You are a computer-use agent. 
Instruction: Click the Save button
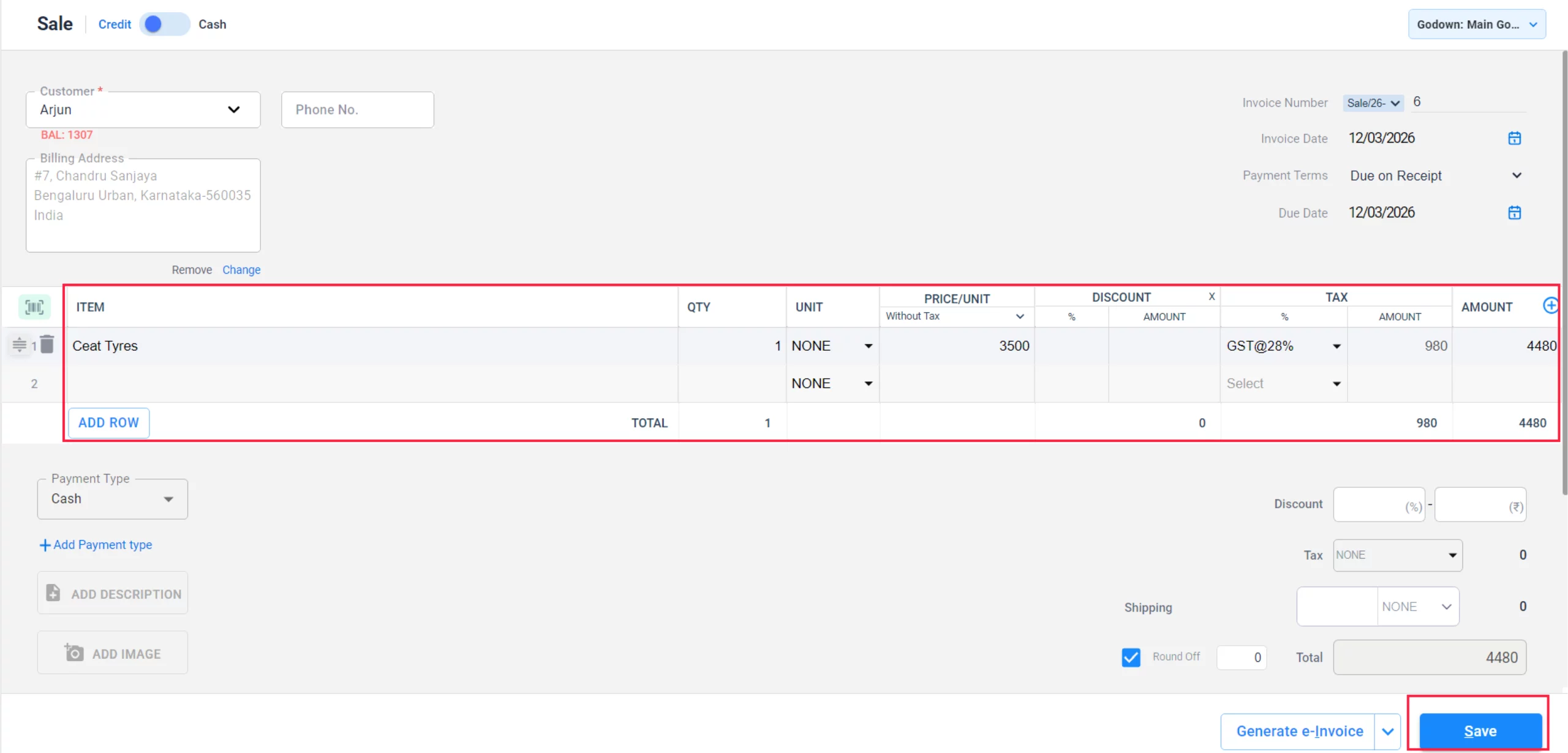[x=1480, y=731]
